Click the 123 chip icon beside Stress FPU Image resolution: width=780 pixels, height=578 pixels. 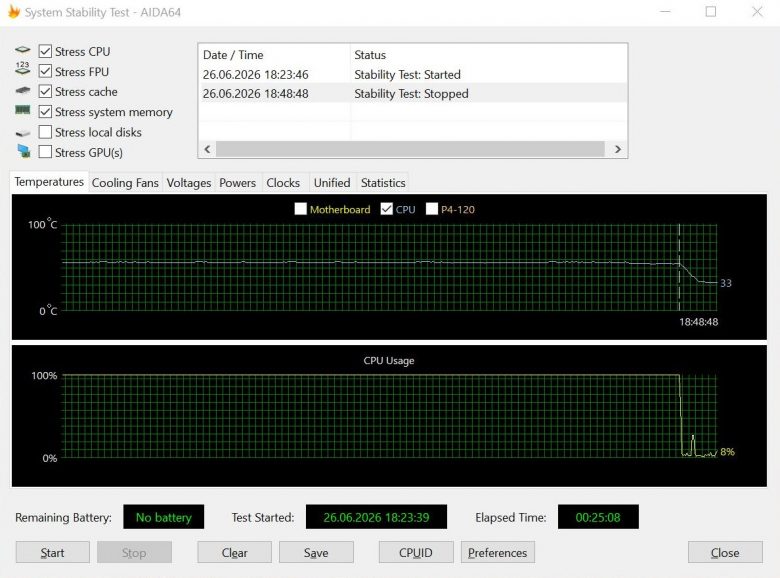pyautogui.click(x=22, y=69)
